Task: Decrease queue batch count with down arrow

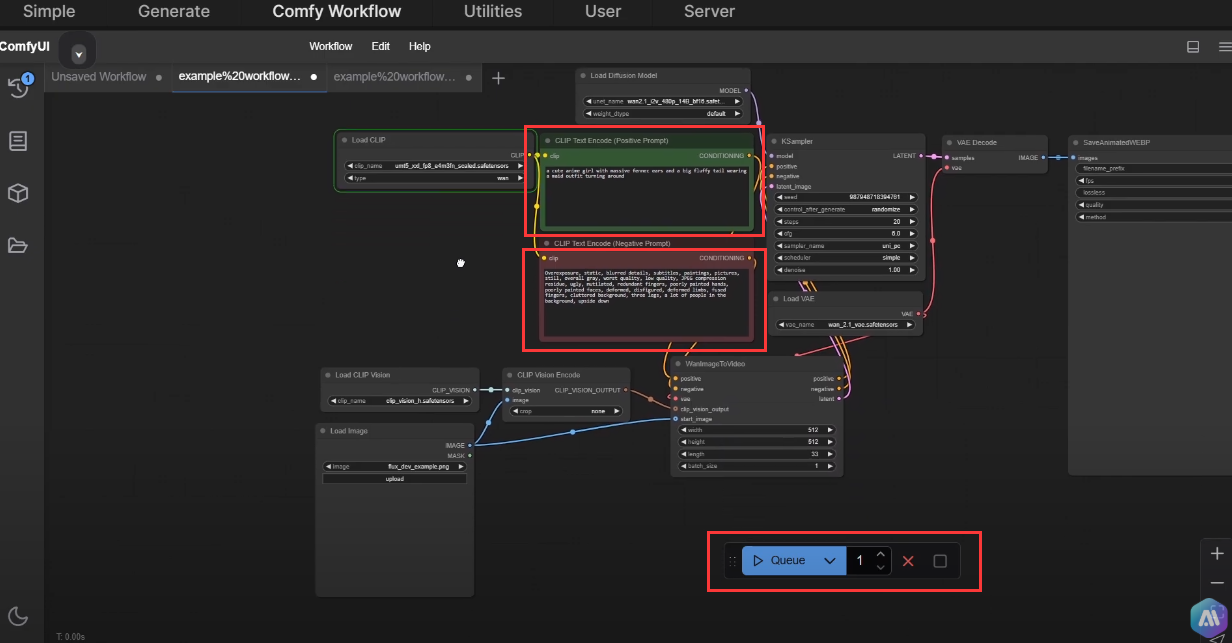Action: 880,568
